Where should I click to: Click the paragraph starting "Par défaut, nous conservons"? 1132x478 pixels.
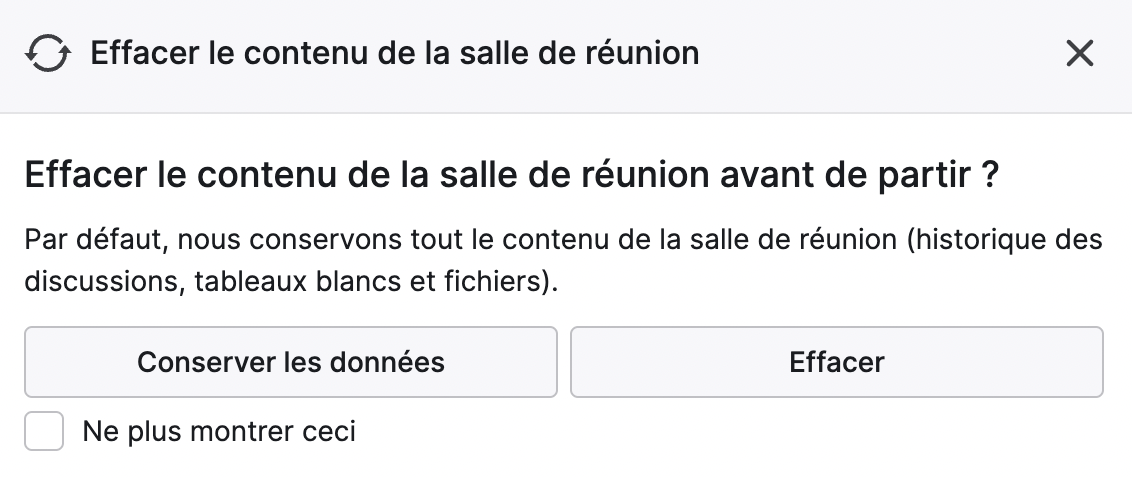pos(563,260)
